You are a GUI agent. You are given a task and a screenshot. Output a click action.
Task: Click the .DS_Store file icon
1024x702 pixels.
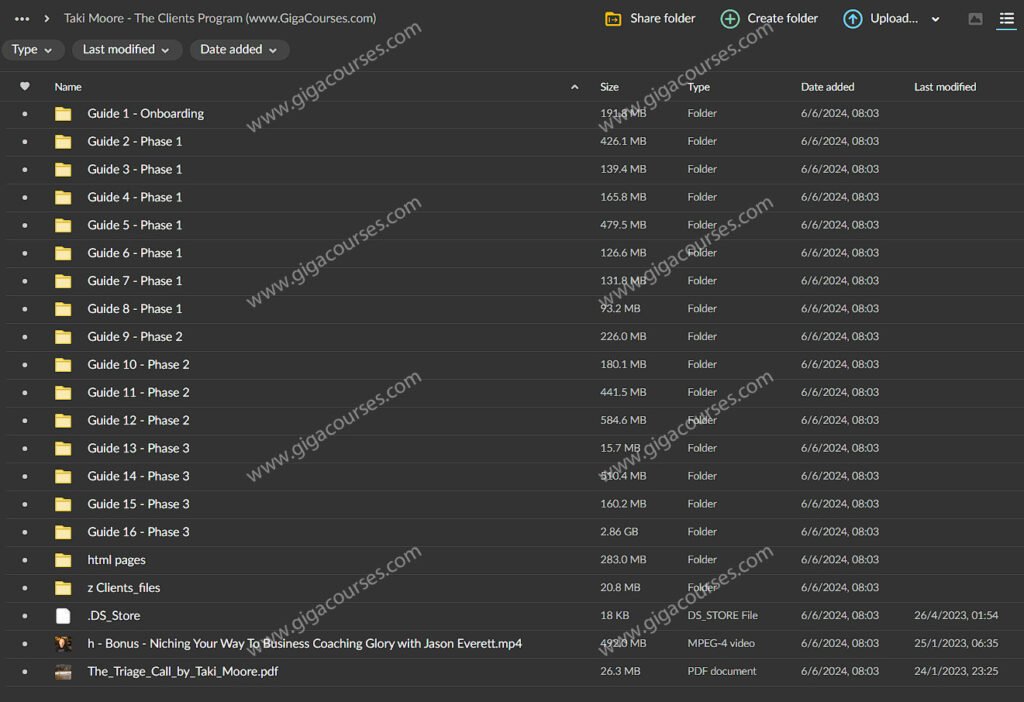63,616
